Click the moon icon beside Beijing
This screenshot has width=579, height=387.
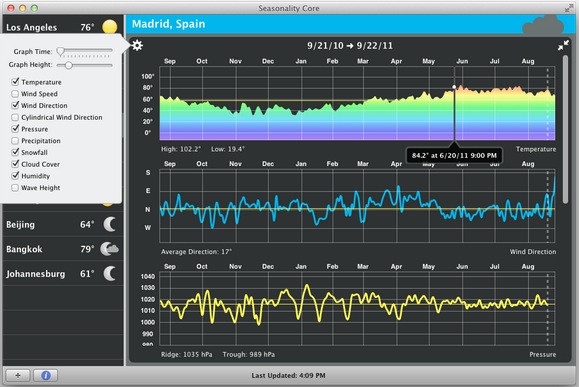110,224
